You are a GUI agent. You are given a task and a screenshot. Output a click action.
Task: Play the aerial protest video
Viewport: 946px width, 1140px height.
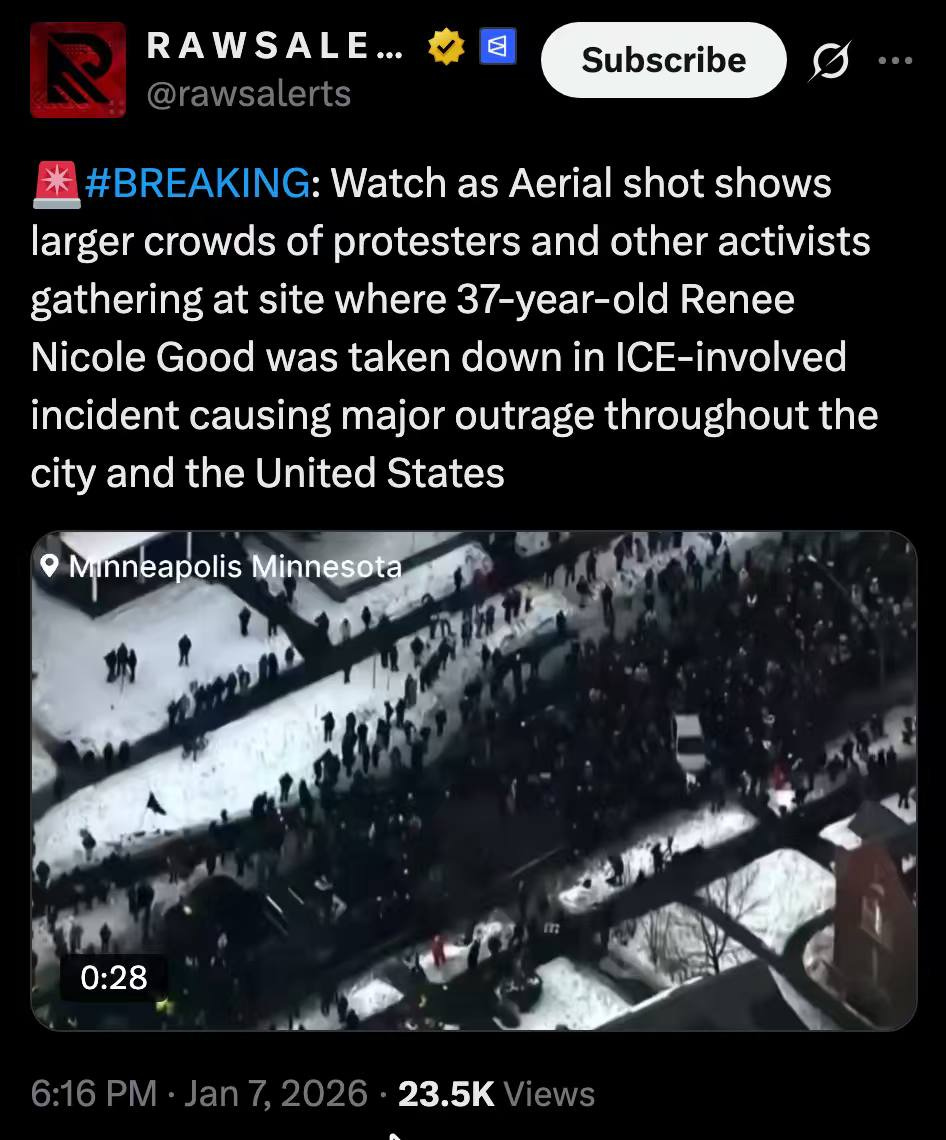pos(473,780)
